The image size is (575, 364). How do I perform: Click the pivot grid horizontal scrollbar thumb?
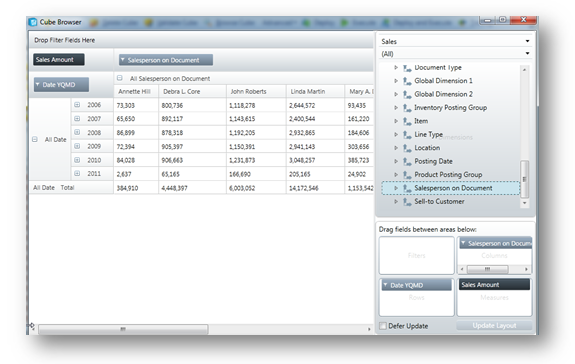[123, 329]
